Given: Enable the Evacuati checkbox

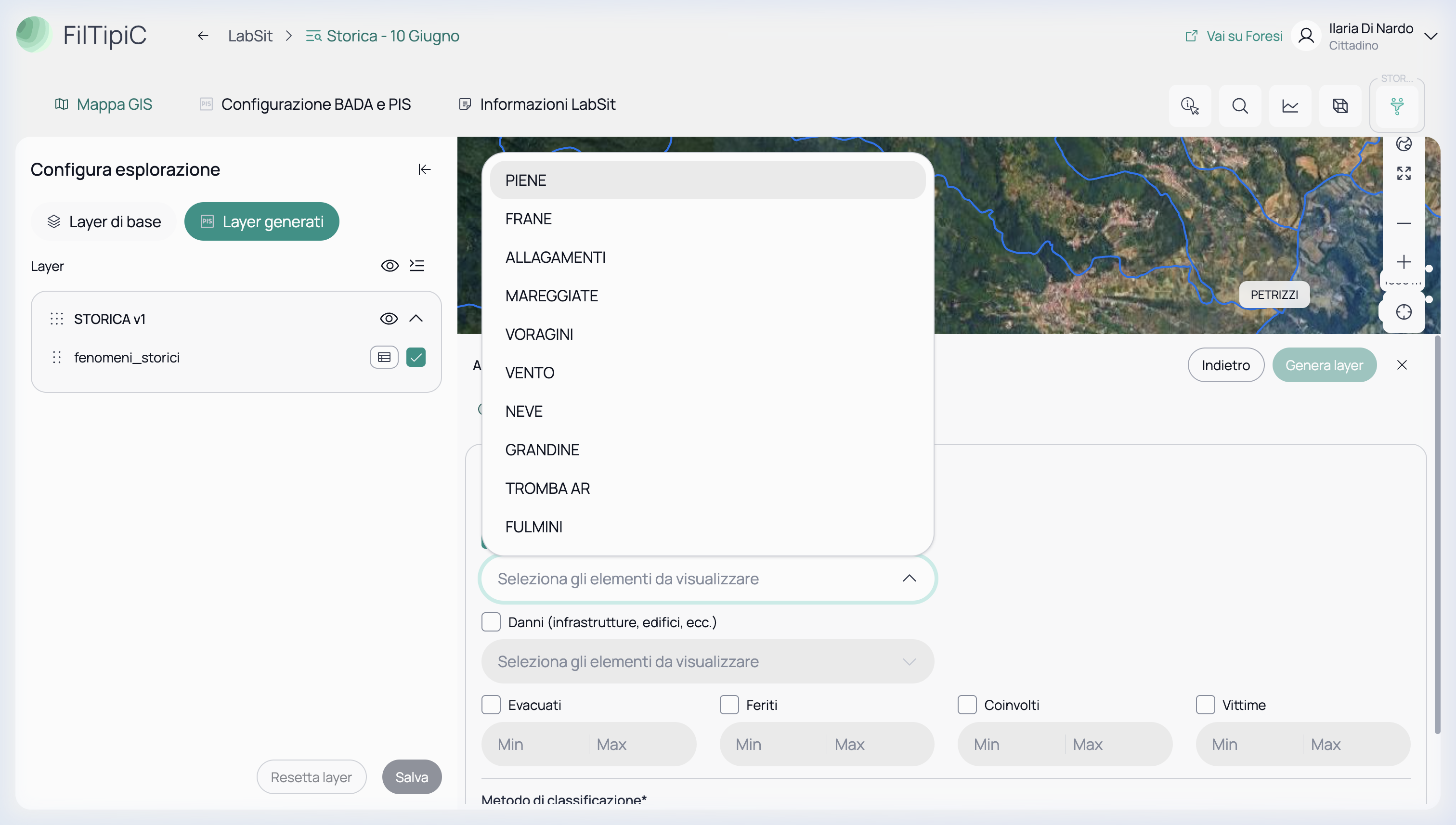Looking at the screenshot, I should [x=491, y=704].
